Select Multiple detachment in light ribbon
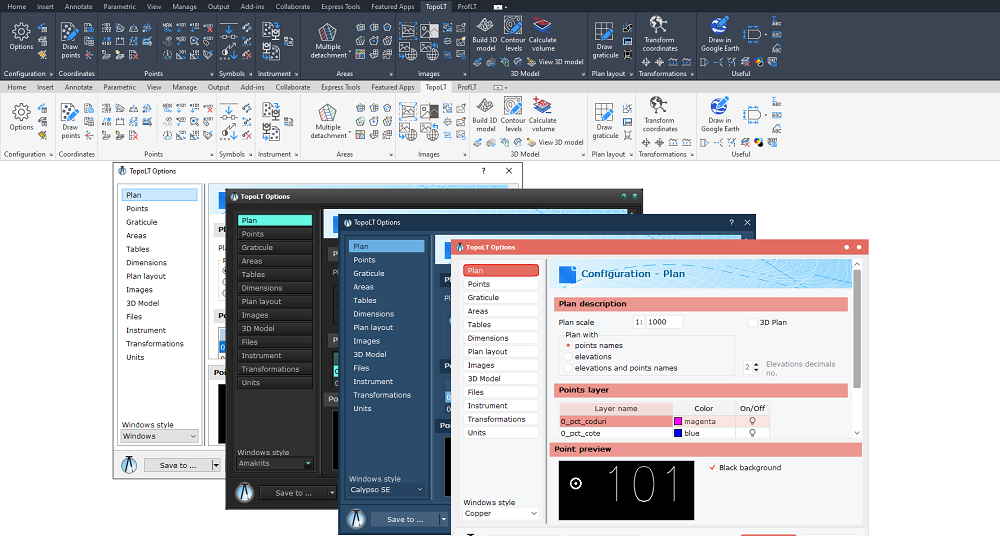The height and width of the screenshot is (536, 1000). [328, 121]
